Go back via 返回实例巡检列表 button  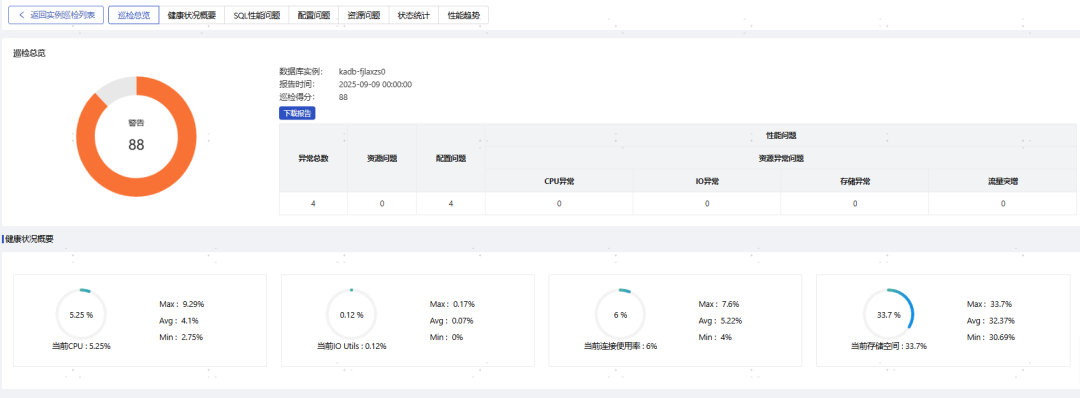(56, 15)
